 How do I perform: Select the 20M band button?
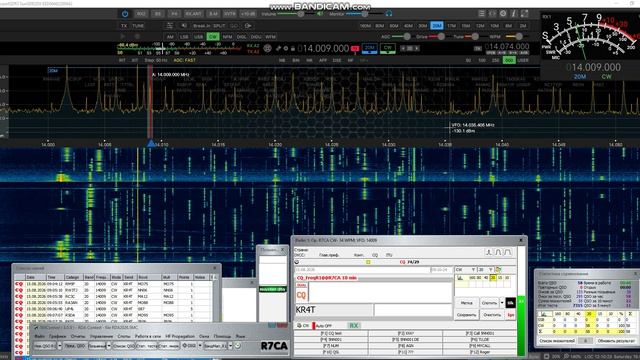437,26
